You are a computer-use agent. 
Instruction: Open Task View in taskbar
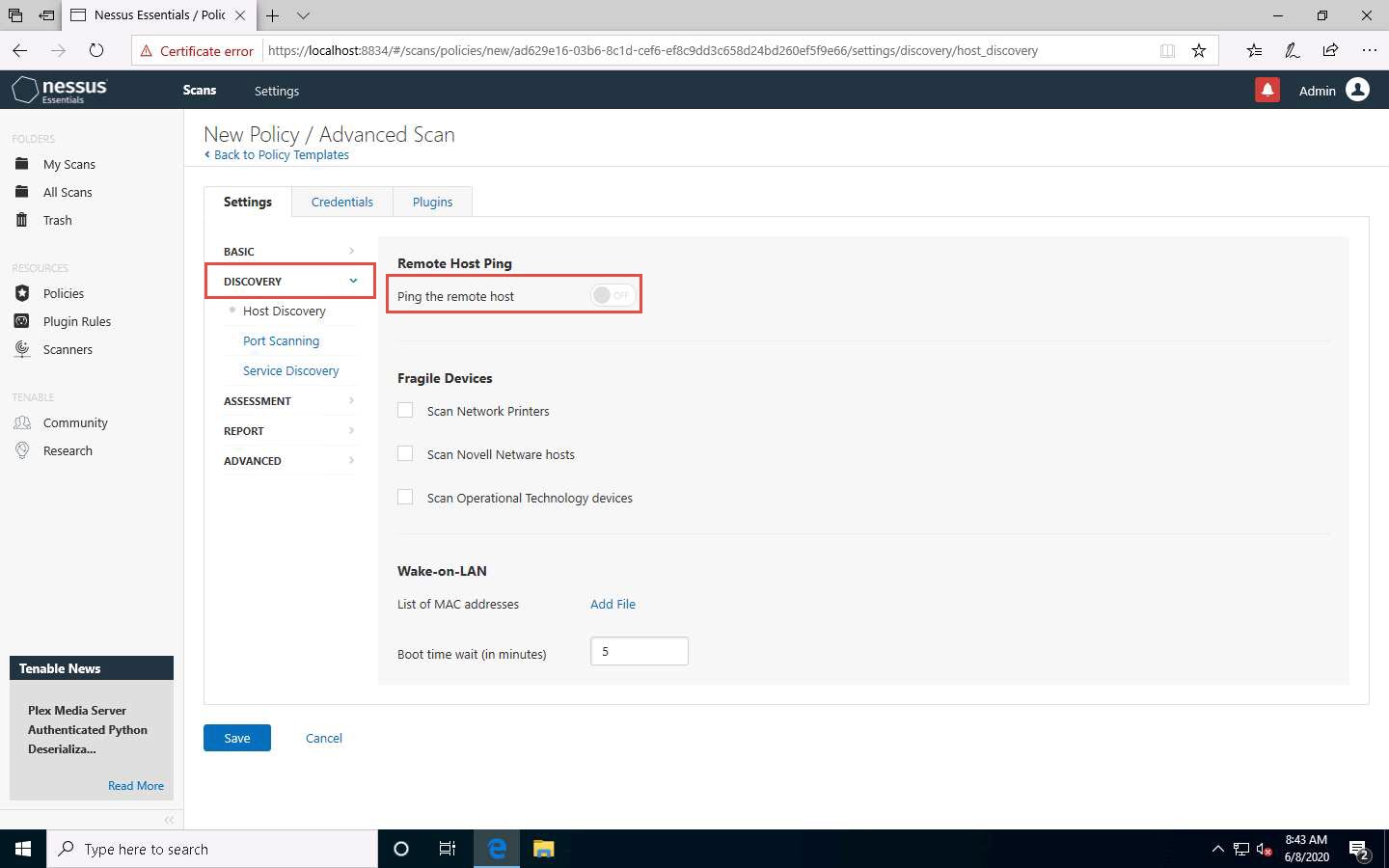pyautogui.click(x=448, y=849)
